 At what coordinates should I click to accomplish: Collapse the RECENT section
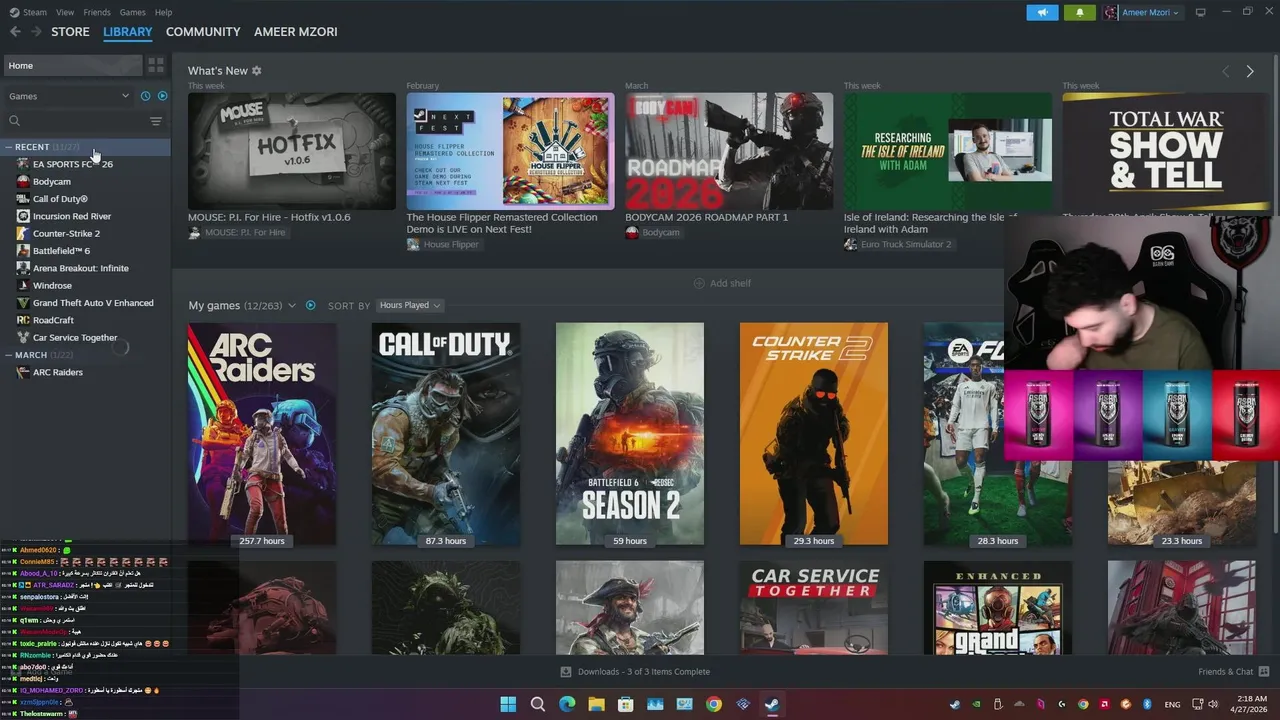9,147
